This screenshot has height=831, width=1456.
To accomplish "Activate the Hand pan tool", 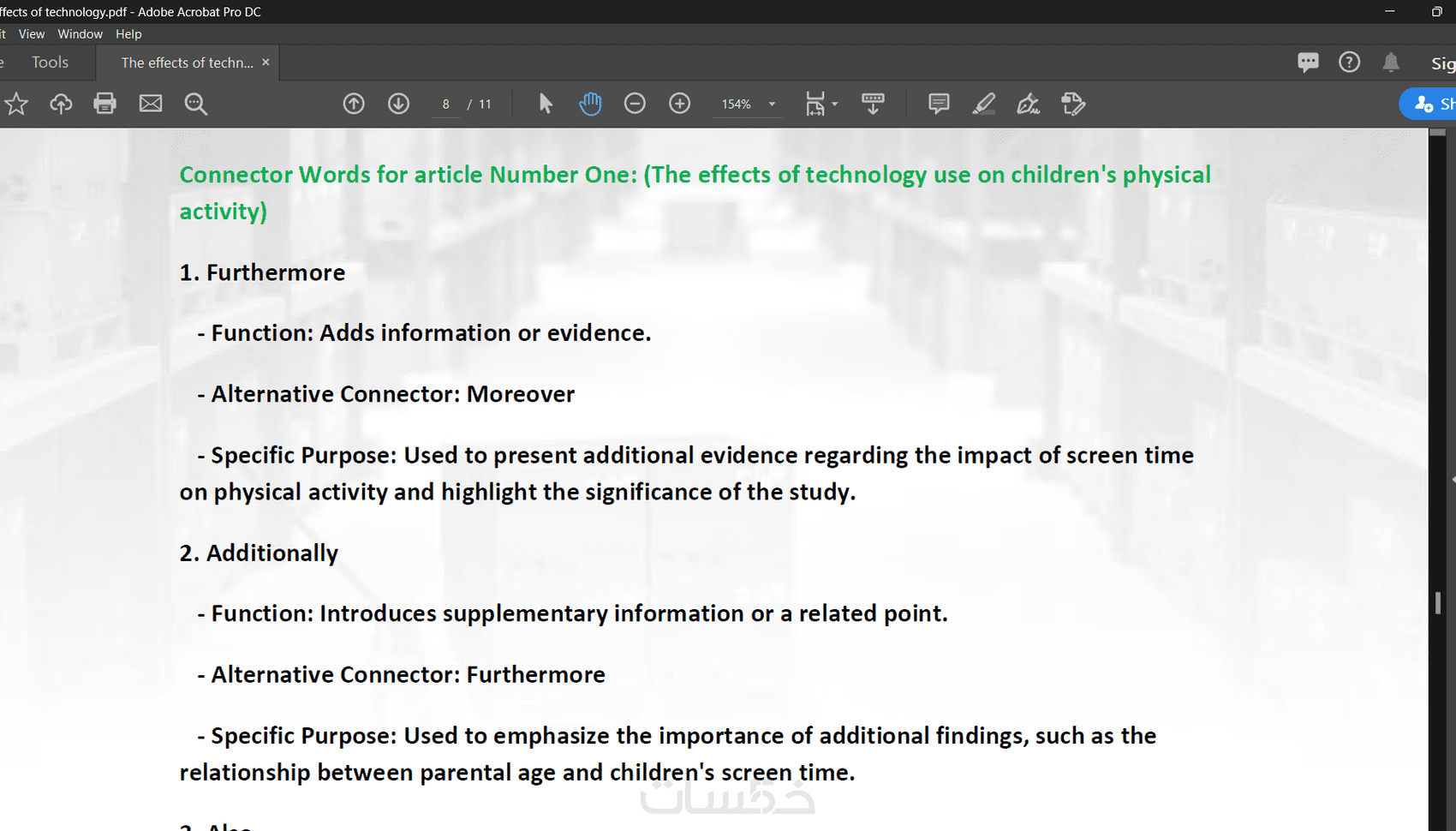I will 590,104.
